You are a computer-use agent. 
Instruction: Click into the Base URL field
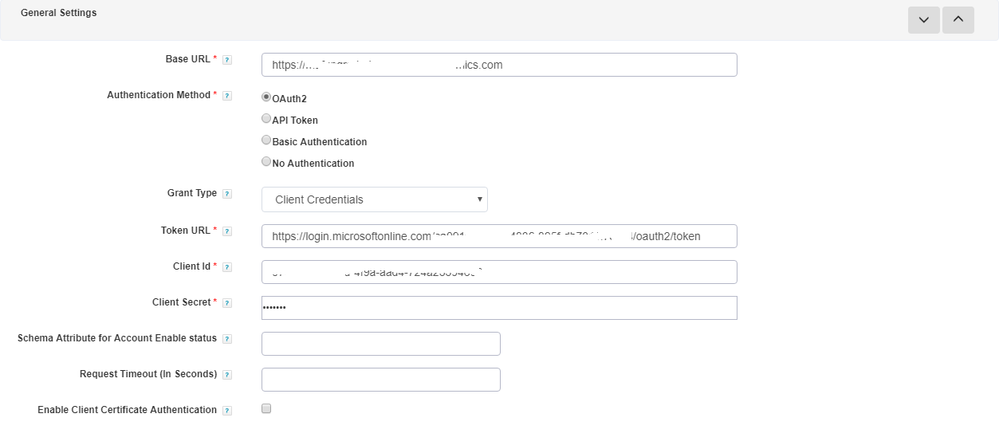(x=499, y=65)
